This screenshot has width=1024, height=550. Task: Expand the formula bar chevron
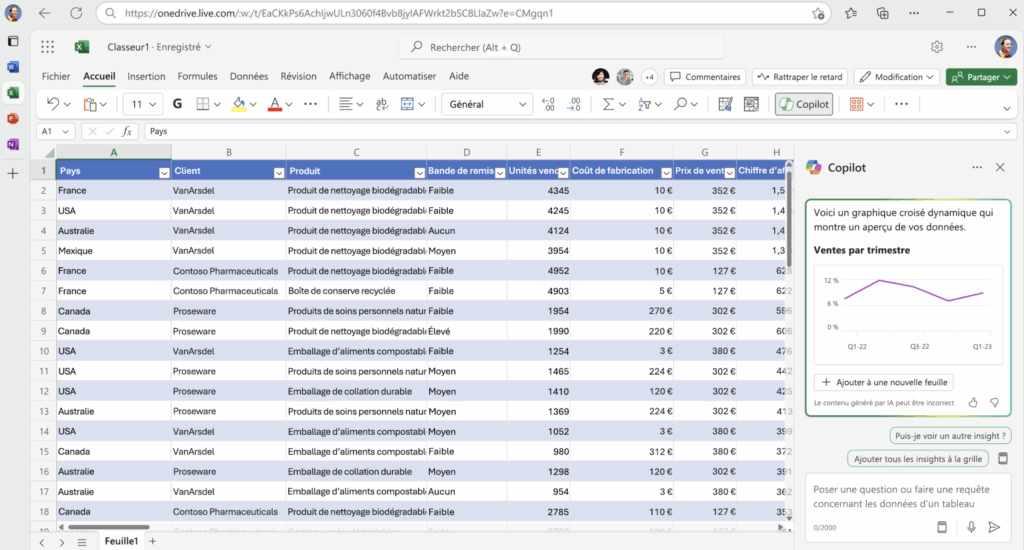tap(1007, 132)
